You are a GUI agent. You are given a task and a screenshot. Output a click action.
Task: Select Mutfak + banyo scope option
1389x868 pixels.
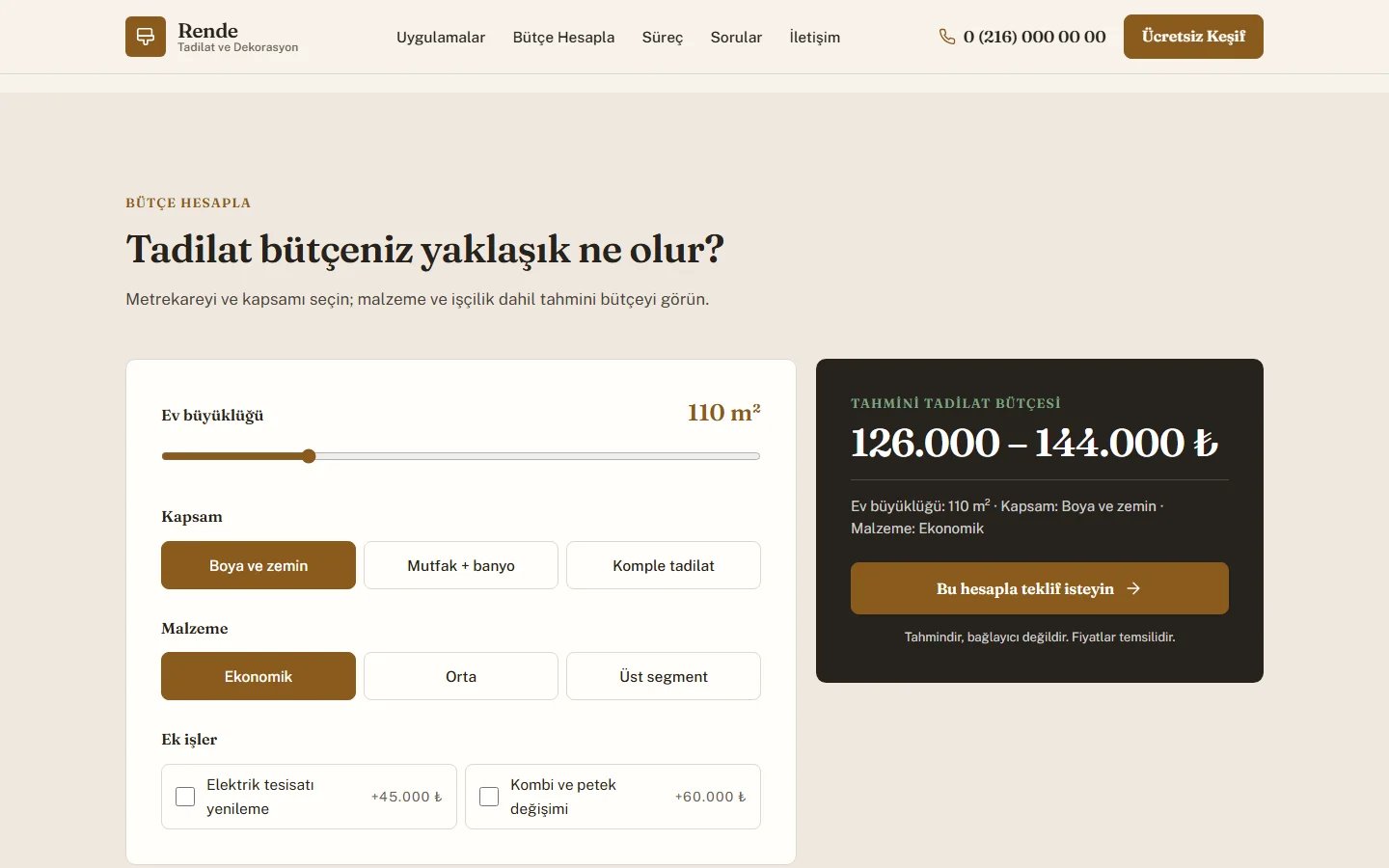point(461,565)
